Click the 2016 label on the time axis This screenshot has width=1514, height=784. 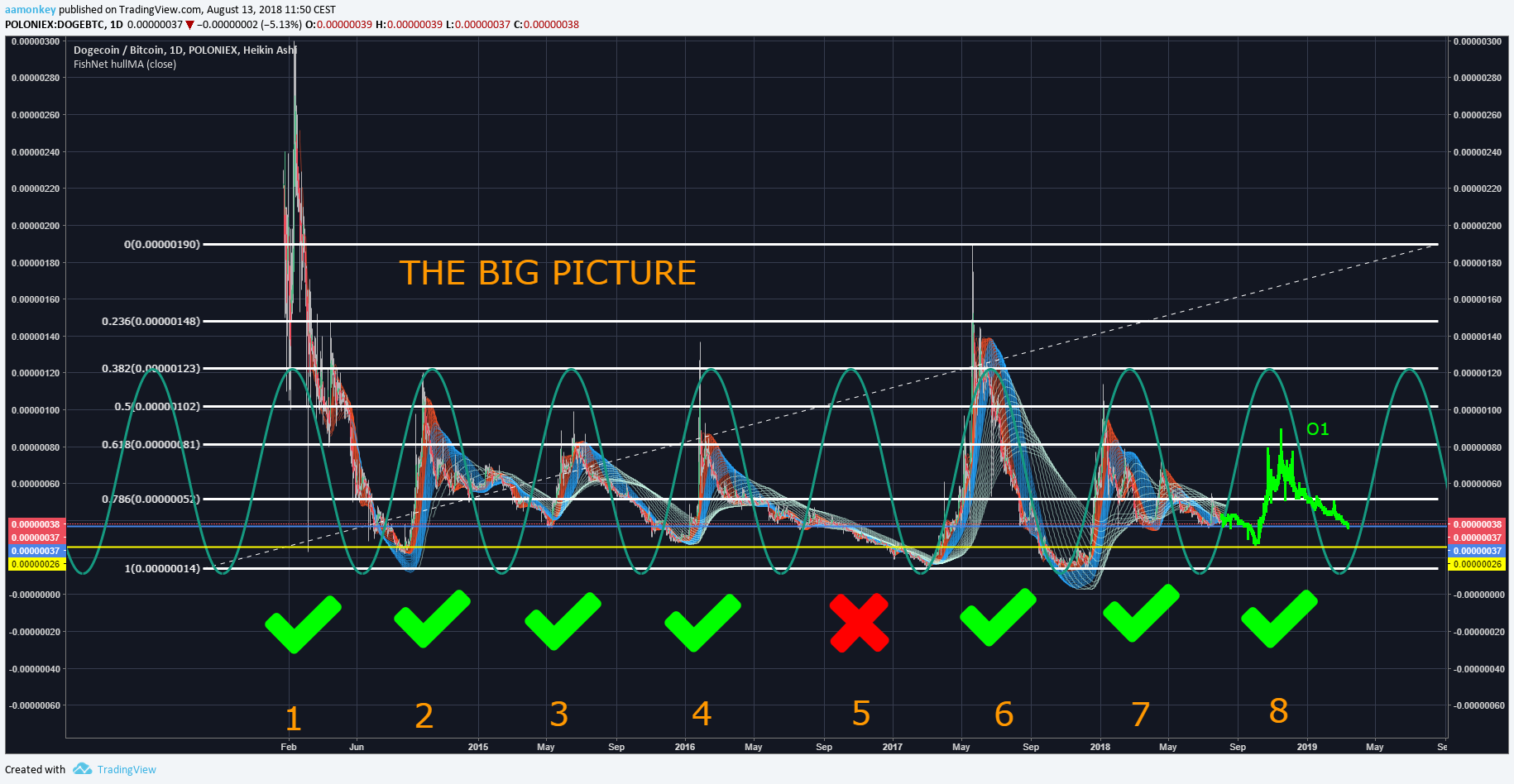685,747
